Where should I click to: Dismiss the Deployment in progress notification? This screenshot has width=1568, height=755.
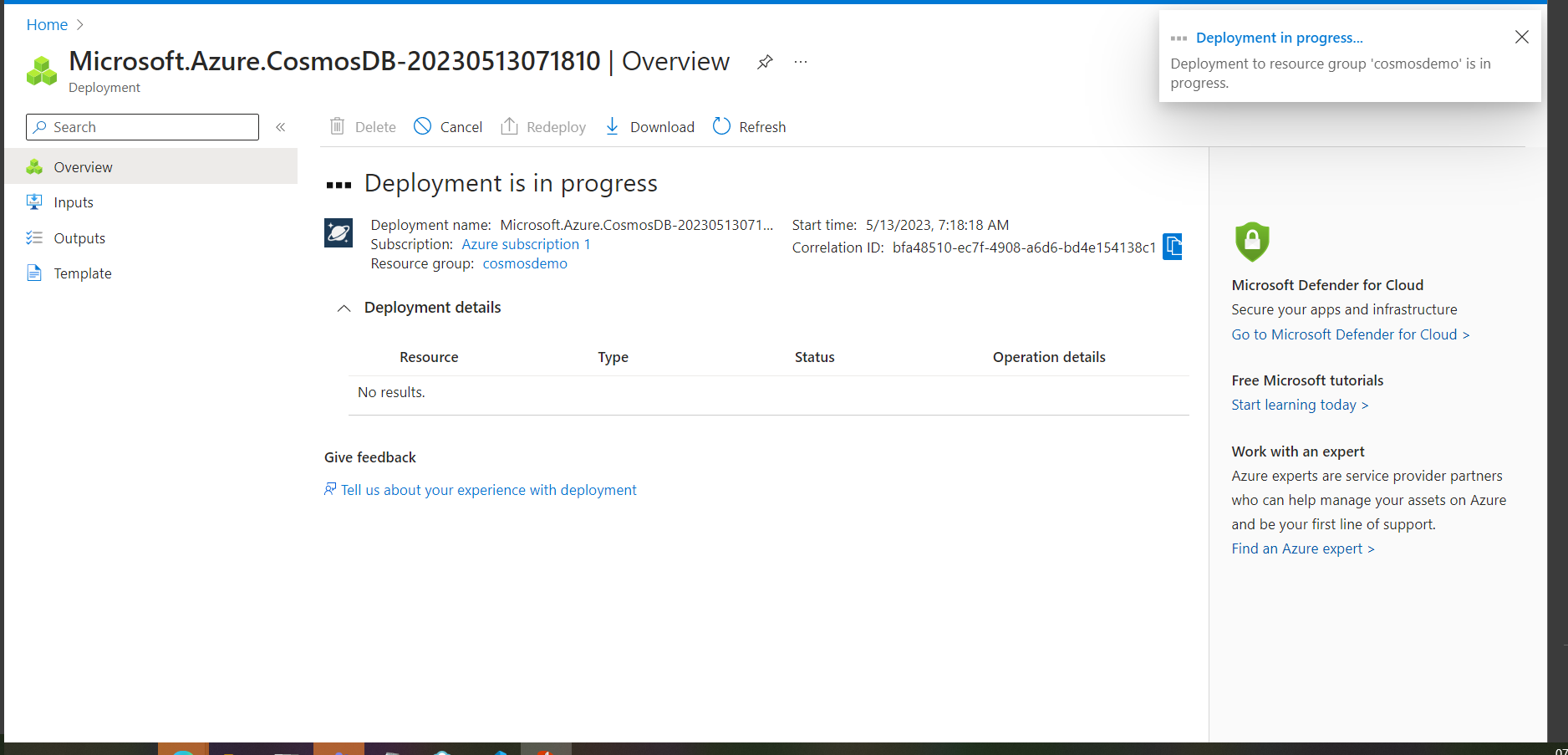pyautogui.click(x=1521, y=37)
